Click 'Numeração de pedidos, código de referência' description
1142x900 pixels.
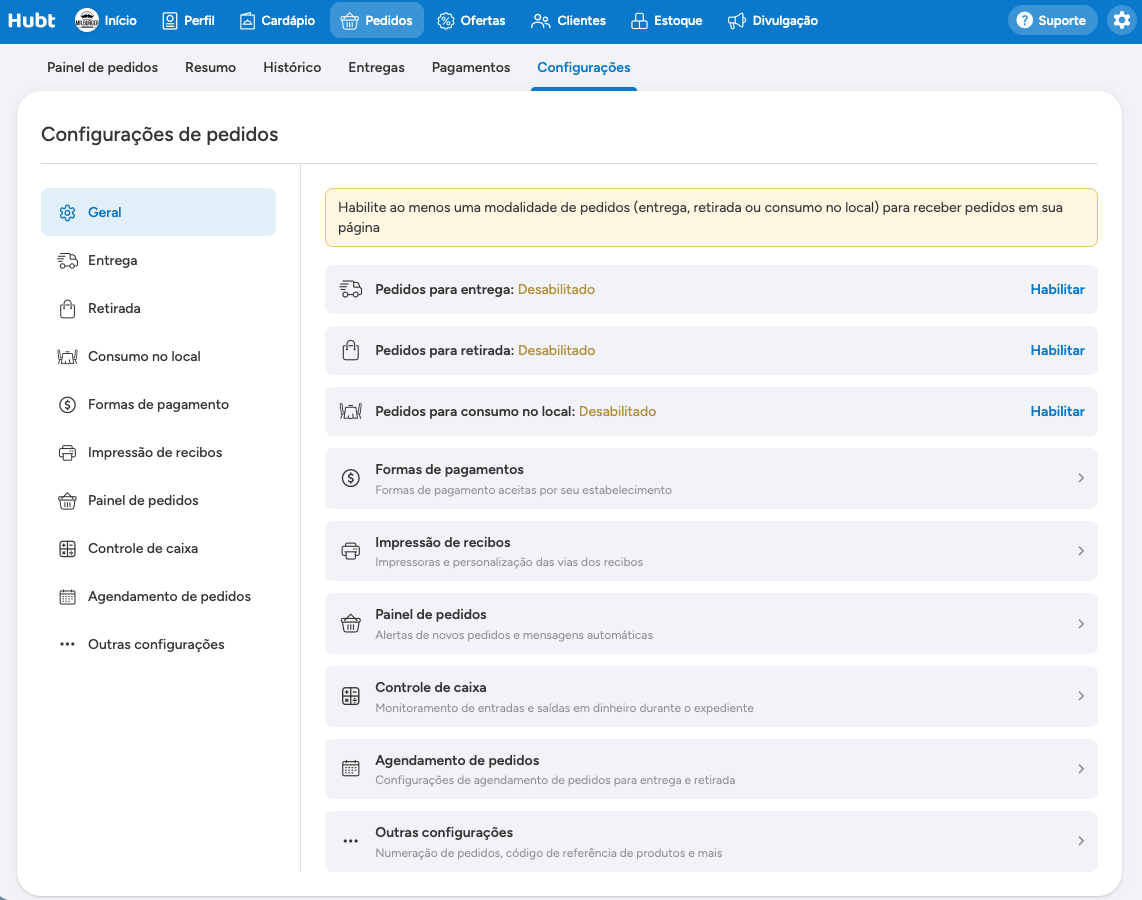(549, 853)
